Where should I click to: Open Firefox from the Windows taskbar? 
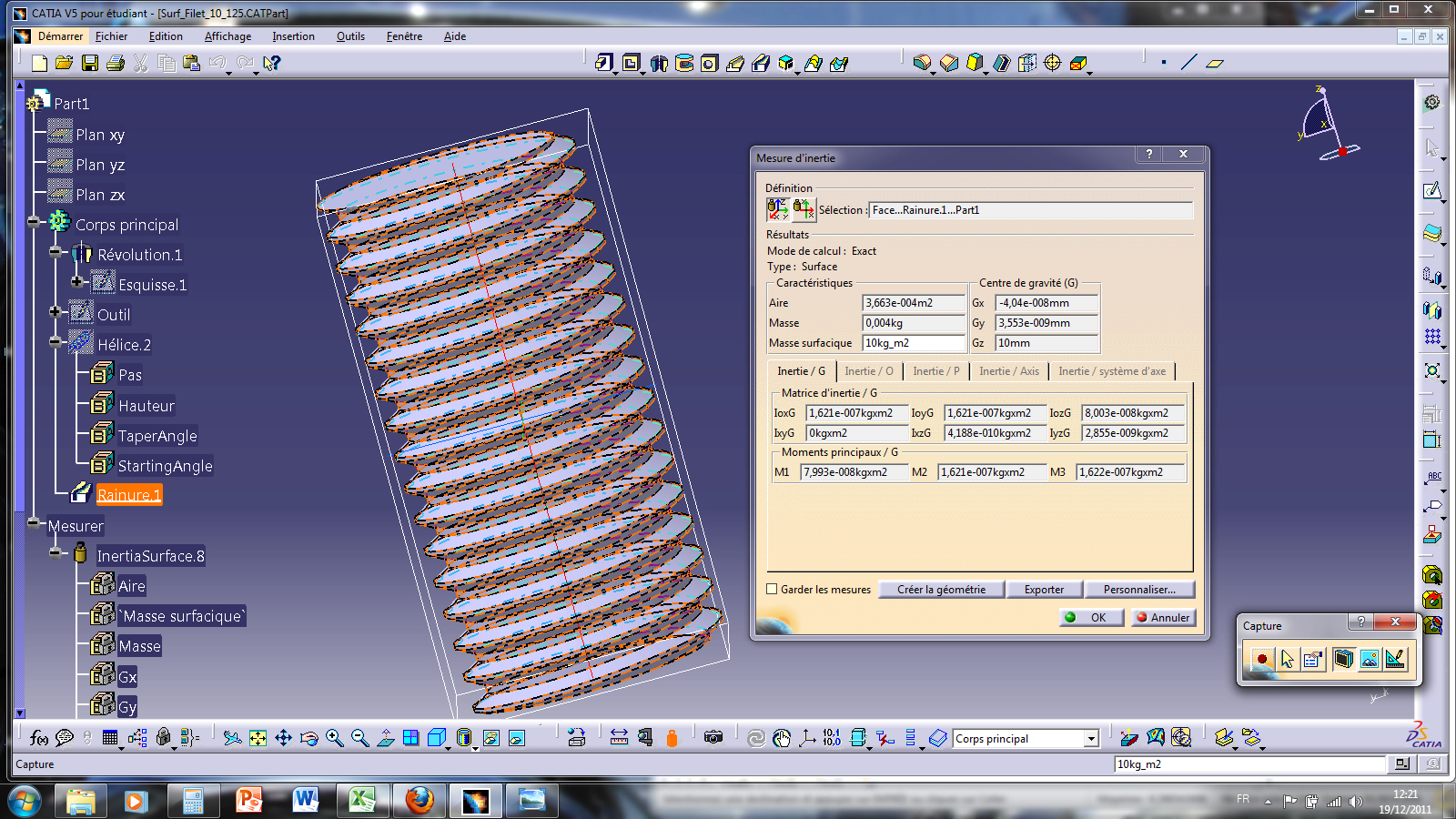coord(420,801)
